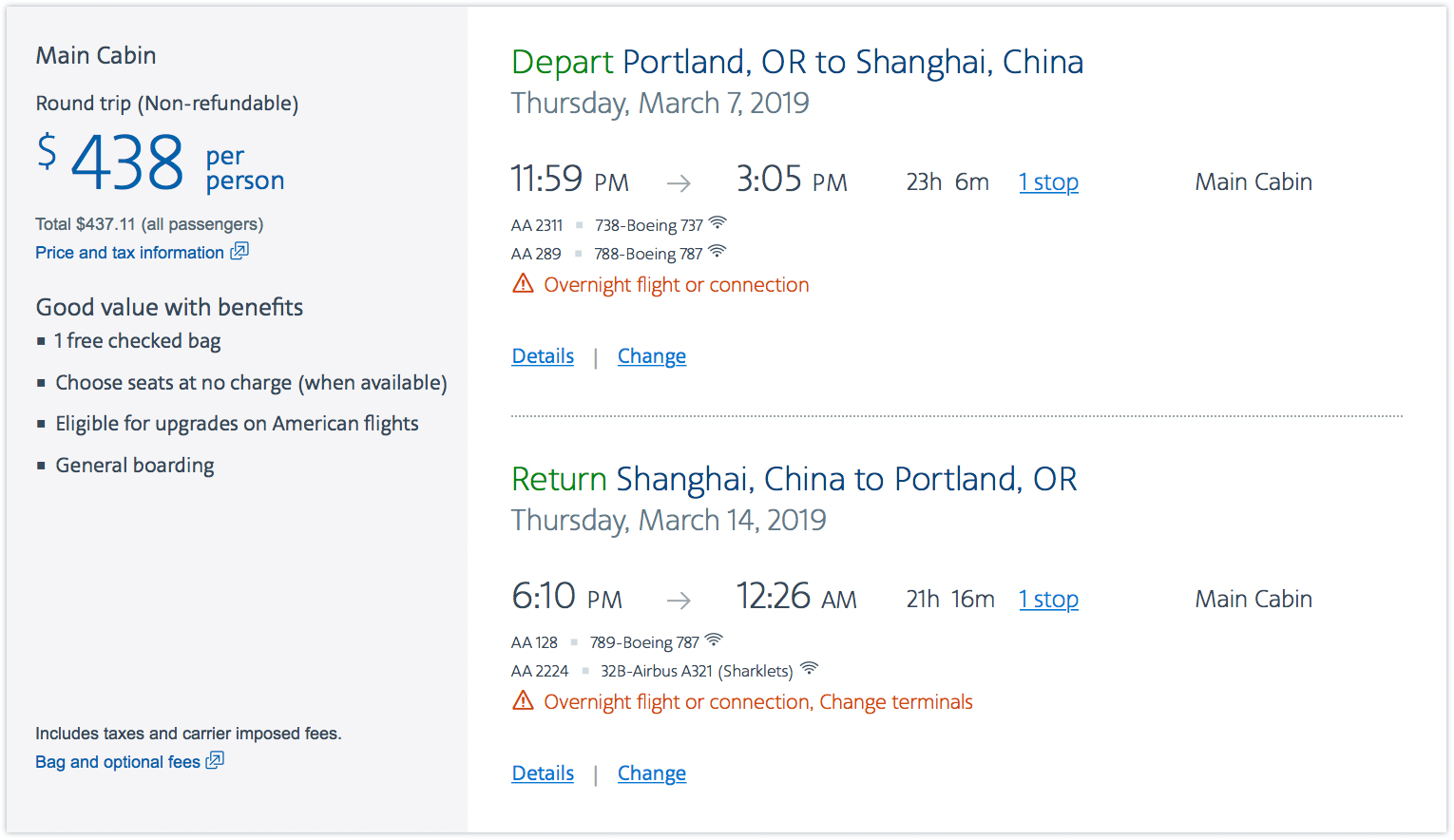1454x840 pixels.
Task: Select Change for the Portland to Shanghai flight
Action: click(x=652, y=356)
